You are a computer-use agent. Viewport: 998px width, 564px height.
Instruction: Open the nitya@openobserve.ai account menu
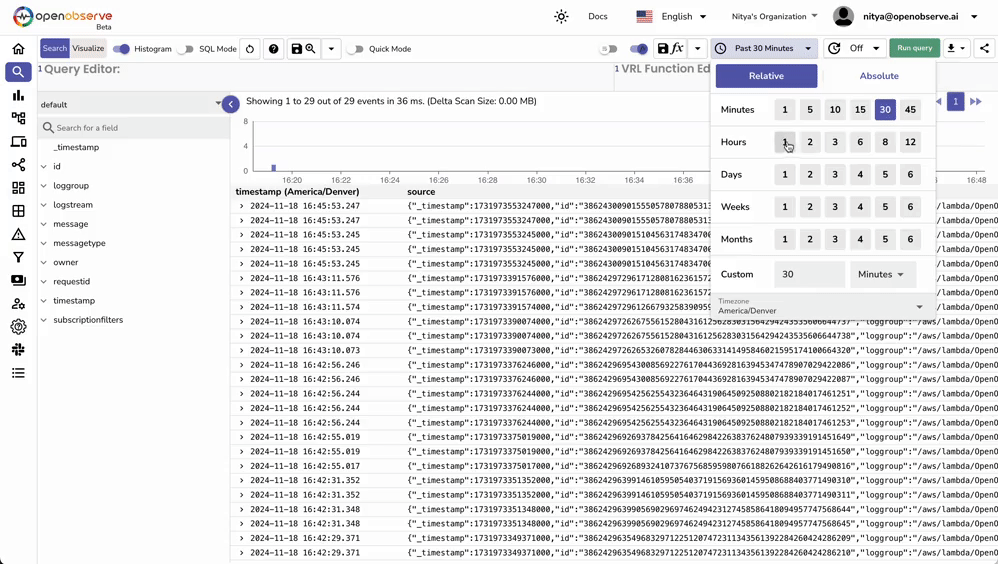(919, 17)
